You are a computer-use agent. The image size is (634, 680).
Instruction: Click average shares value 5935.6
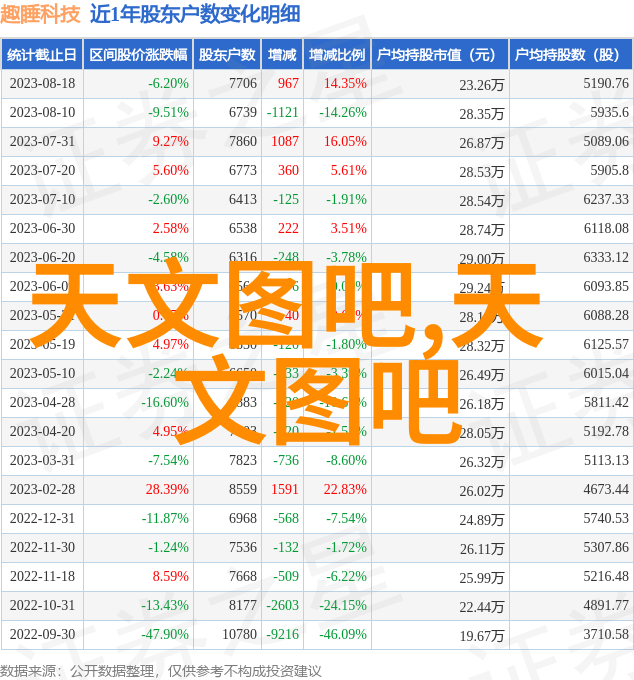click(609, 112)
